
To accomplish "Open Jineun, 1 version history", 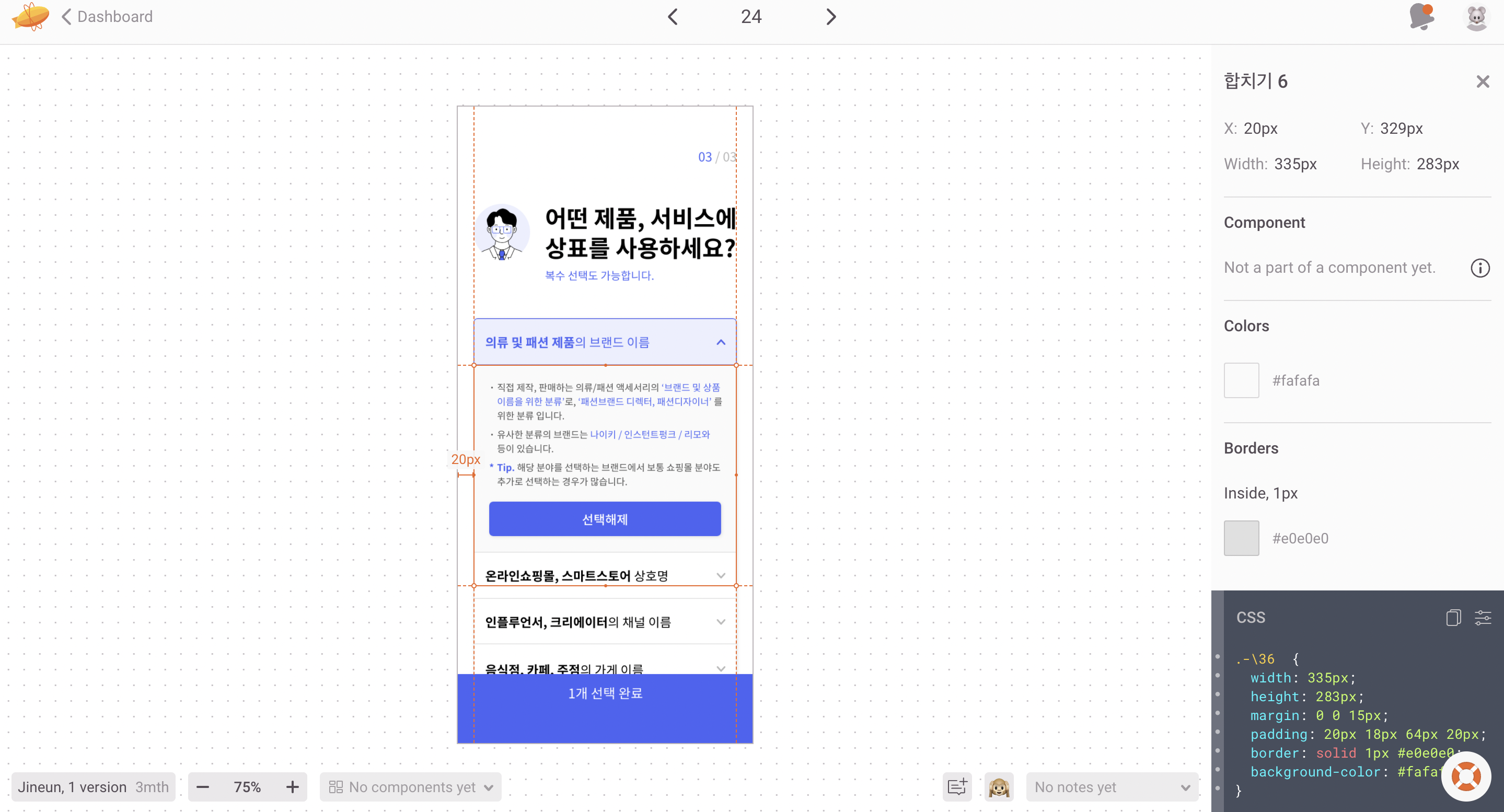I will click(x=94, y=787).
